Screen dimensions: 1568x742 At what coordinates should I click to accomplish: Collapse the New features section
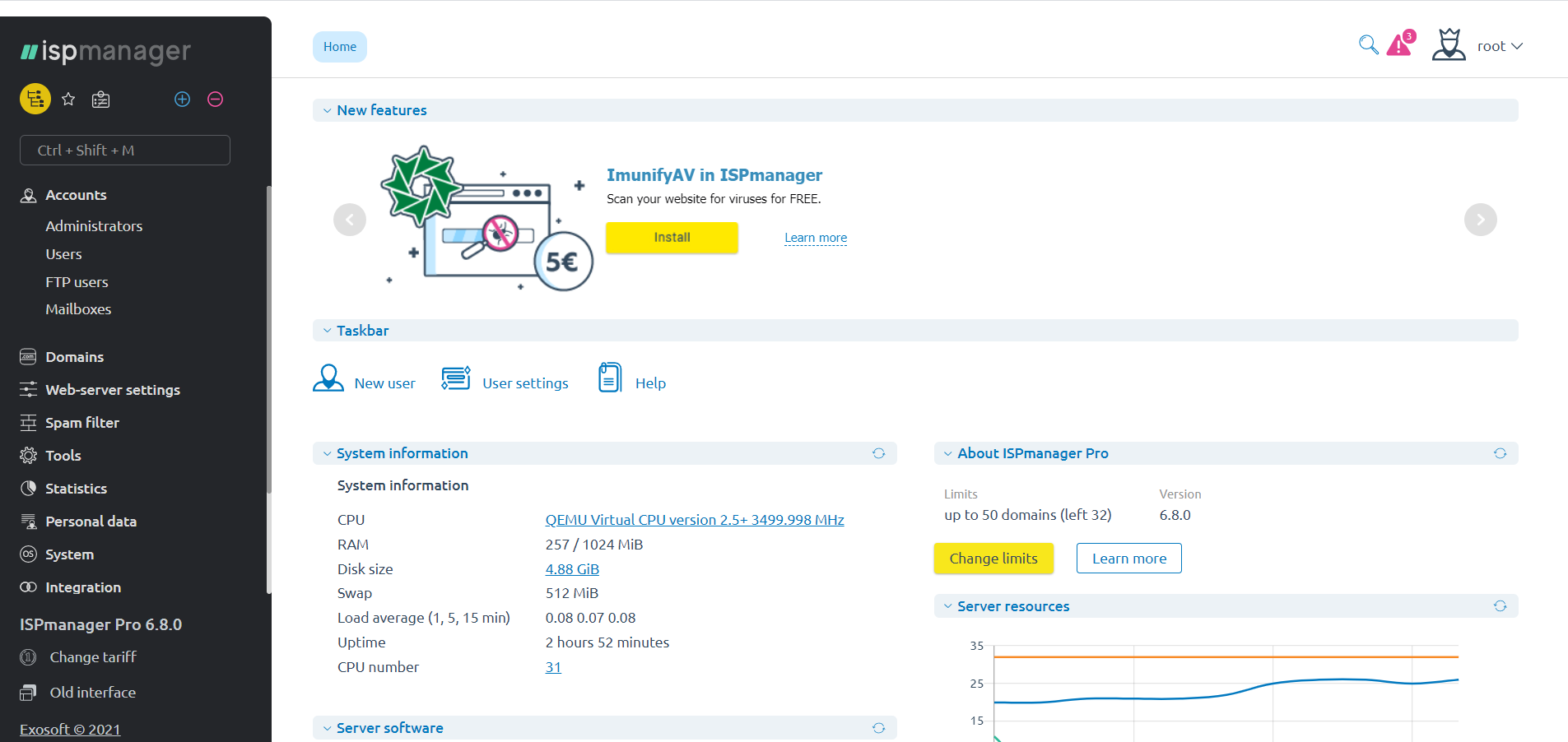pos(328,110)
